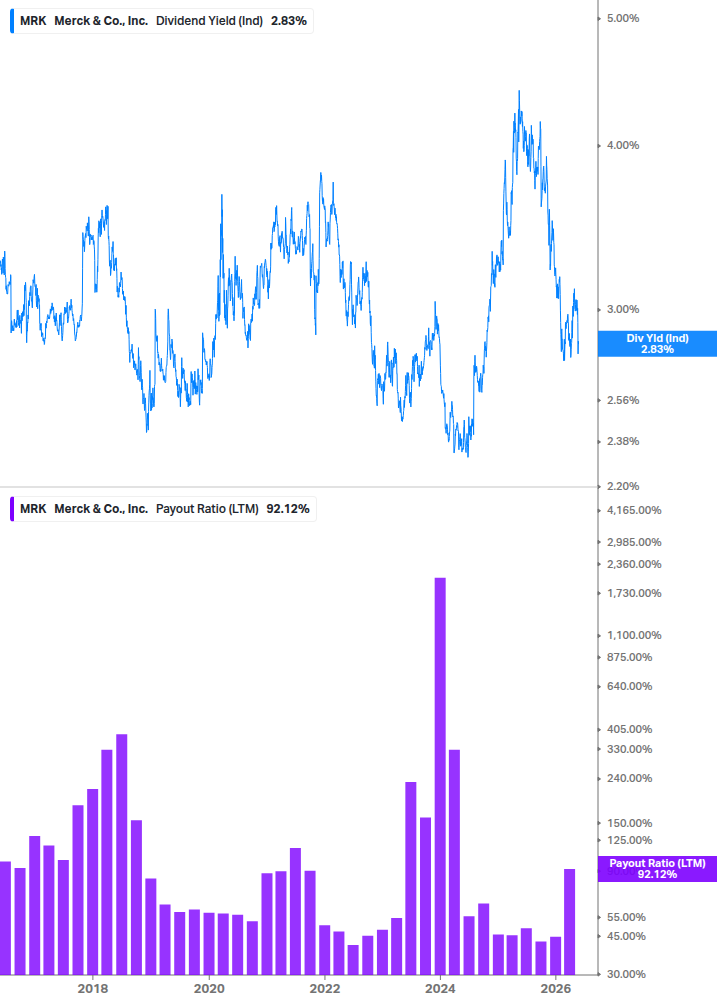Screen dimensions: 717x1005
Task: Click the 640.00% payout axis label
Action: click(629, 686)
